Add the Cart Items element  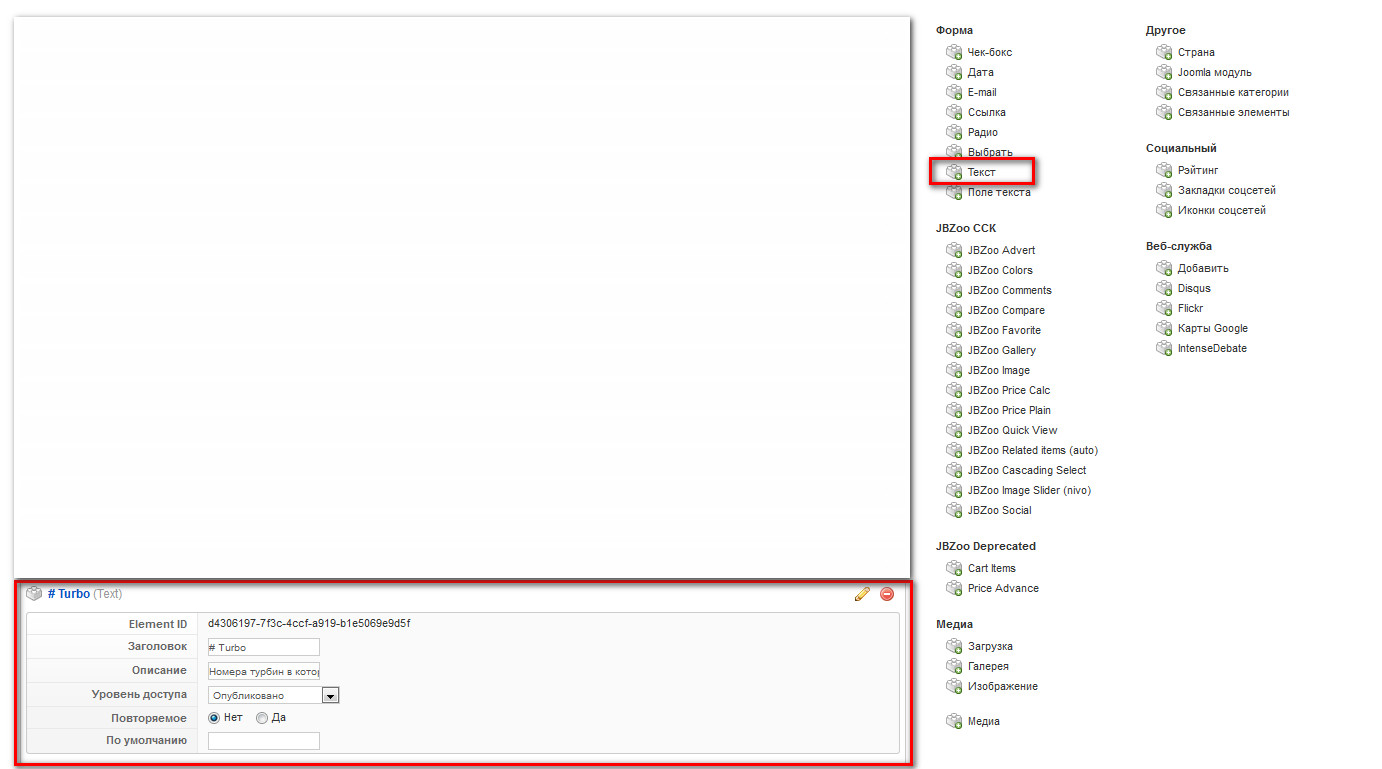991,568
